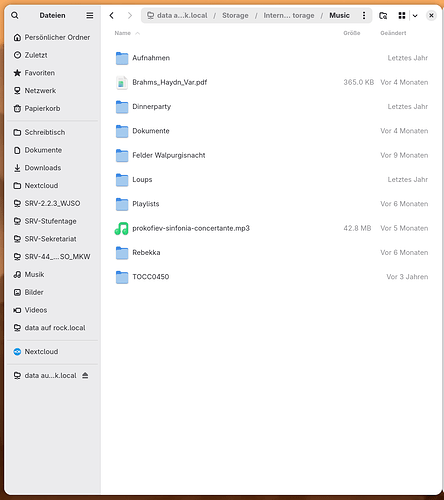Open the hamburger main menu
The image size is (444, 500).
pos(90,15)
